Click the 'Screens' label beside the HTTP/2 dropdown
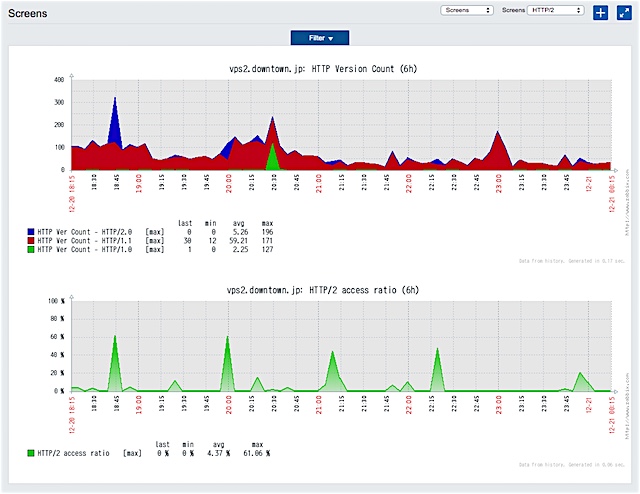Screen dimensions: 640x494 click(x=513, y=10)
